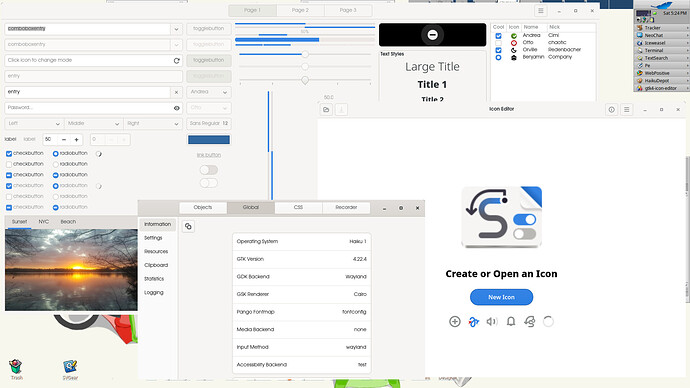Uncheck the topmost checked checkbutton
690x388 pixels.
[9, 154]
